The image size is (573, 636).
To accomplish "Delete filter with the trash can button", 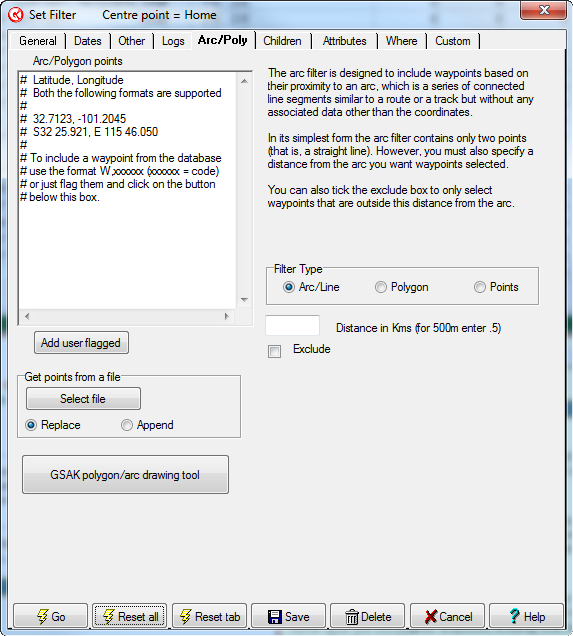I will [367, 616].
